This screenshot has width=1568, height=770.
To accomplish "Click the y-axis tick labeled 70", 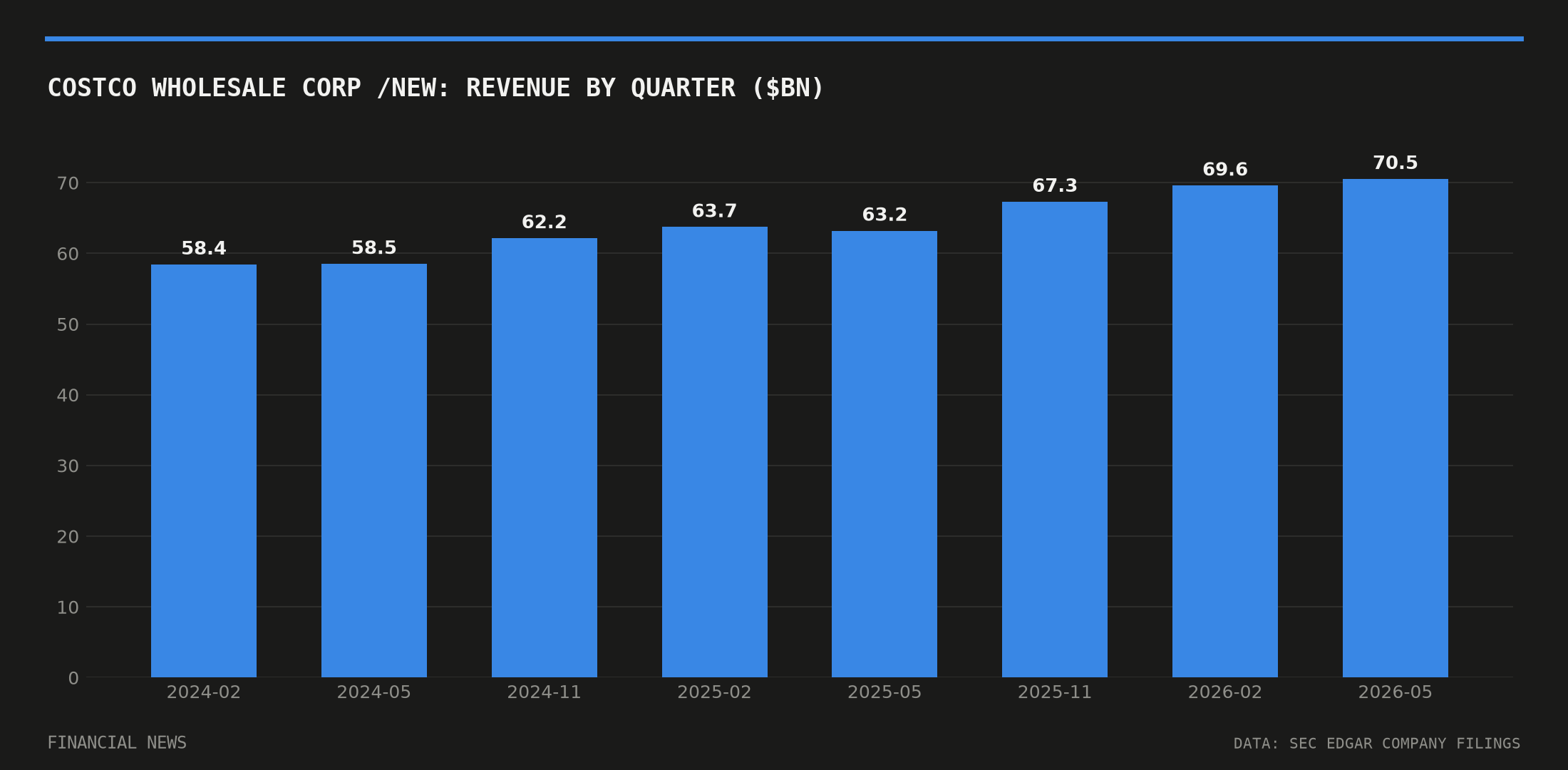I will click(x=68, y=183).
